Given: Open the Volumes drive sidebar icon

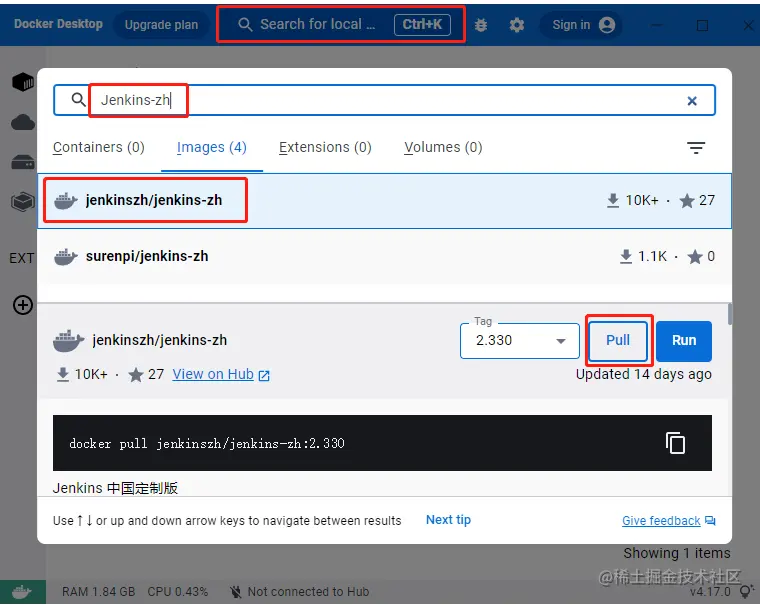Looking at the screenshot, I should pyautogui.click(x=23, y=162).
